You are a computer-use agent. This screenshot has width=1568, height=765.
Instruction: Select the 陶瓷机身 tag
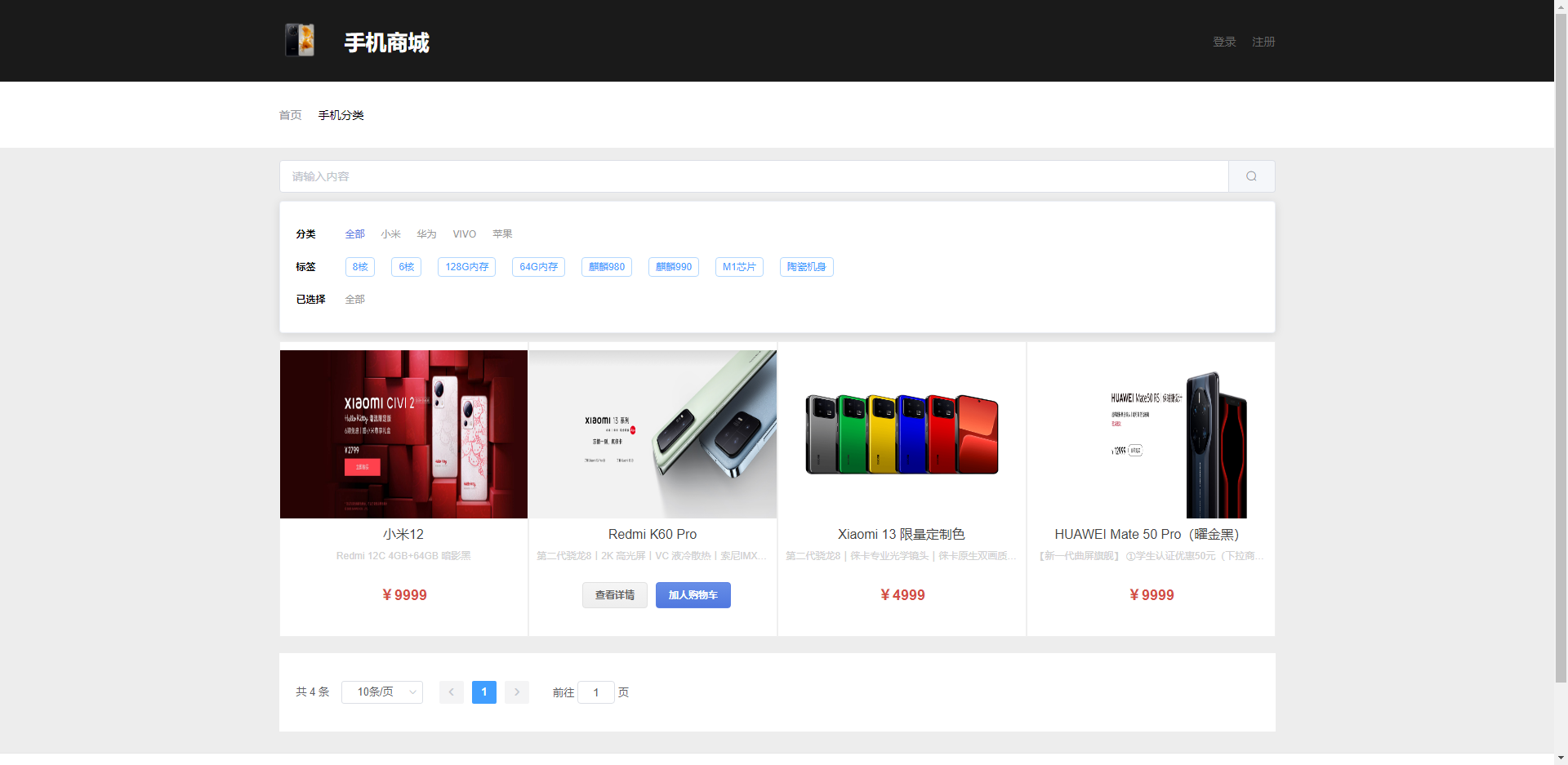806,267
